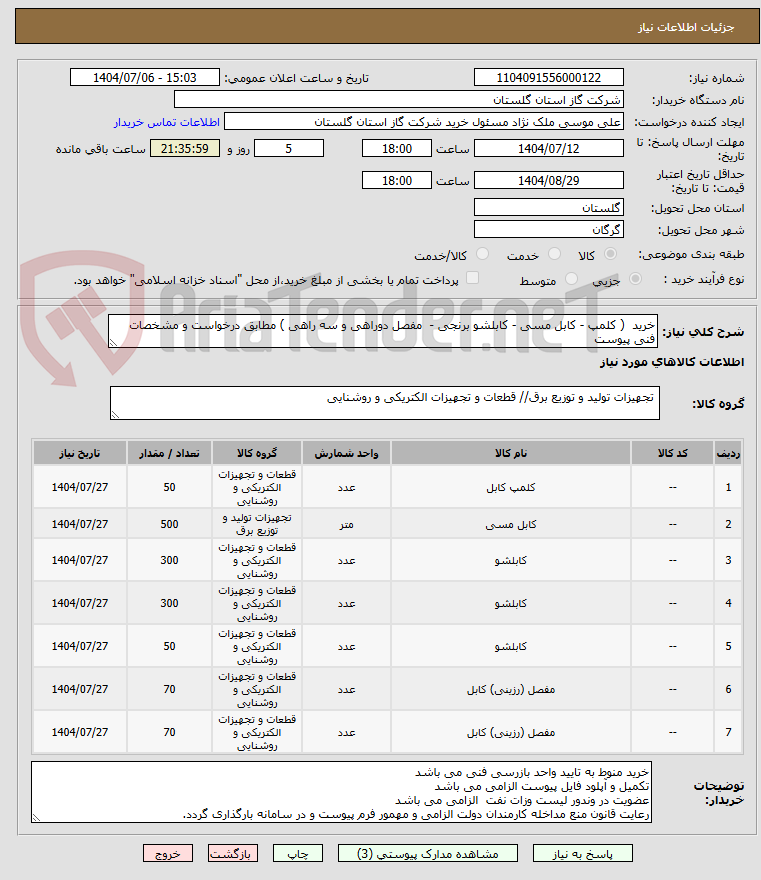Viewport: 761px width, 880px height.
Task: Click the گروه کالا text area
Action: pos(384,403)
